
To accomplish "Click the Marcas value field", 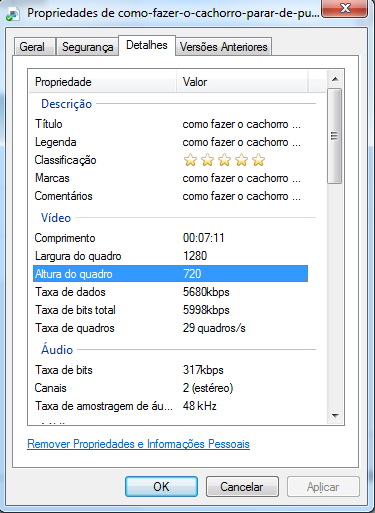I will (242, 178).
